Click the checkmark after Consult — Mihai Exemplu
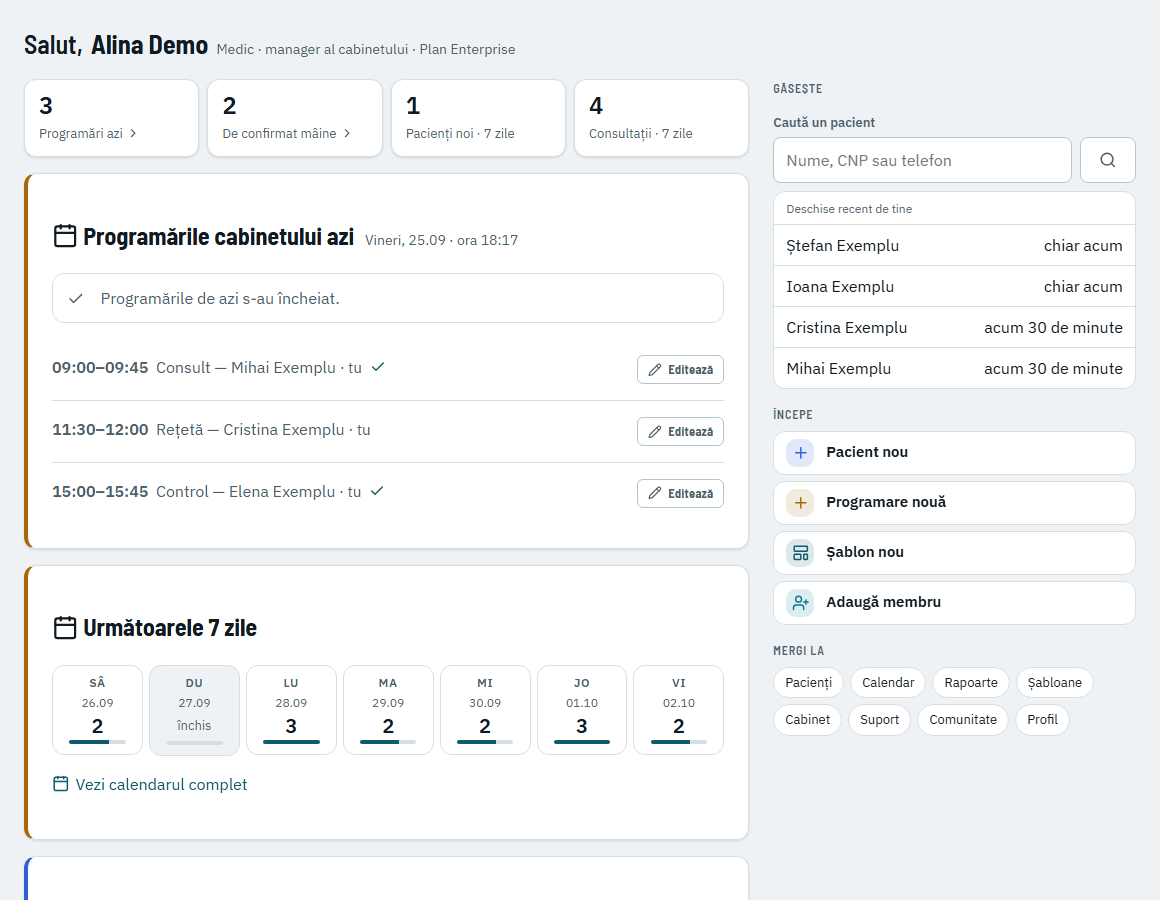This screenshot has width=1160, height=900. click(x=378, y=367)
